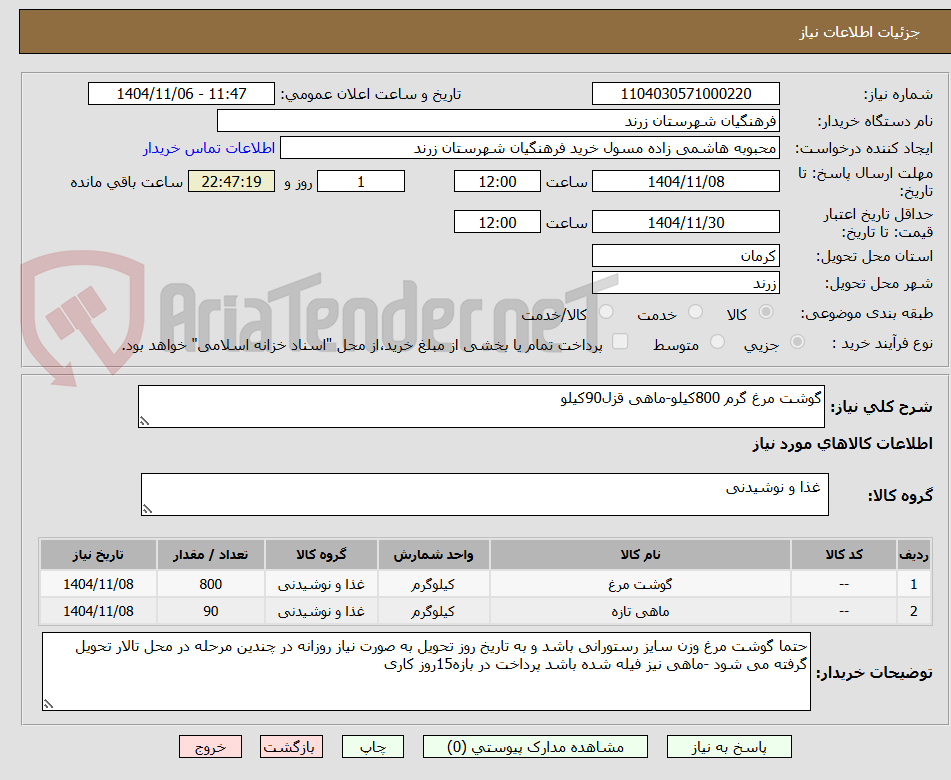Viewport: 951px width, 780px height.
Task: Select the جزیی purchase type option
Action: [797, 341]
